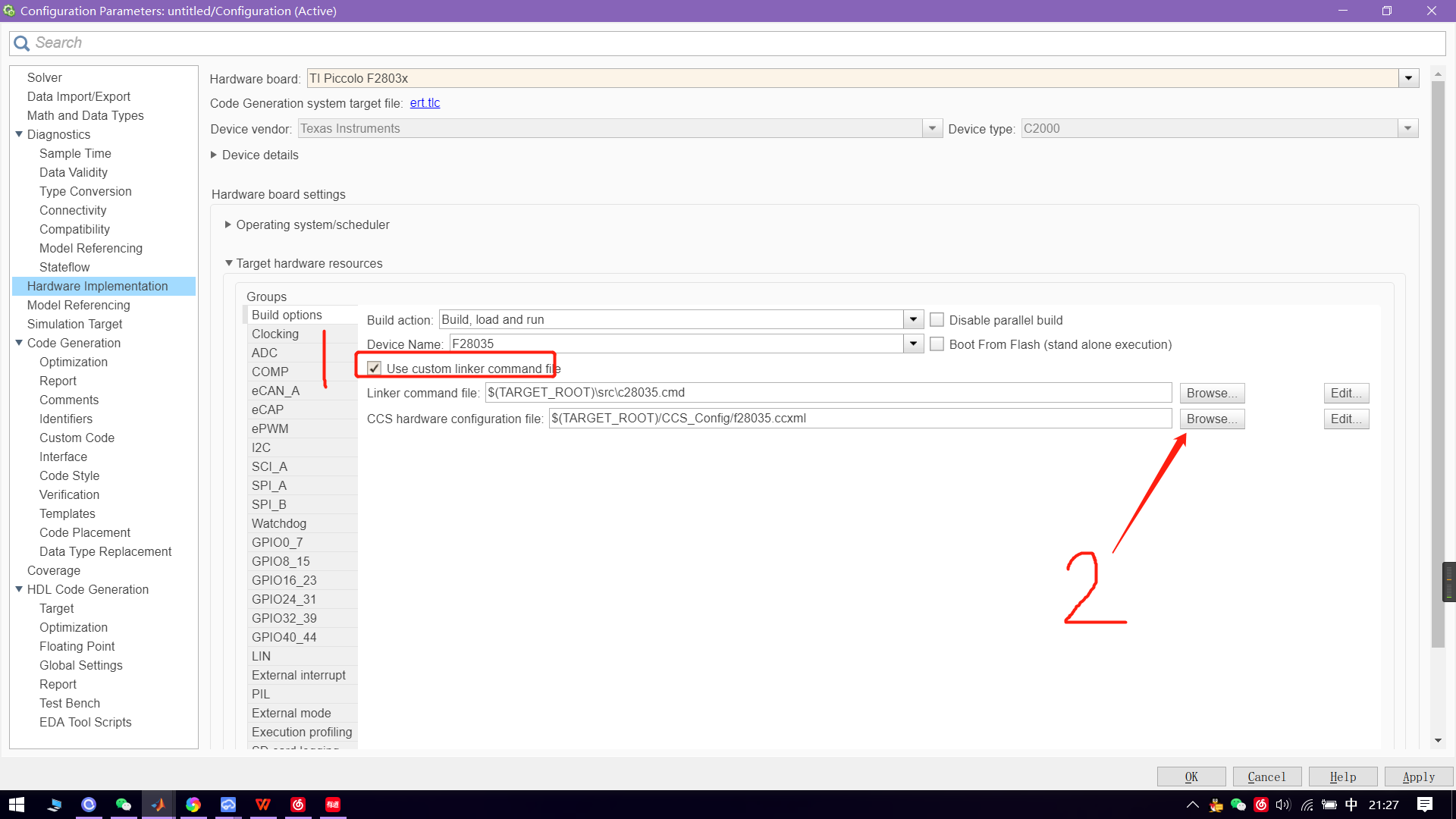1456x819 pixels.
Task: Click the search magnifier icon
Action: point(22,43)
